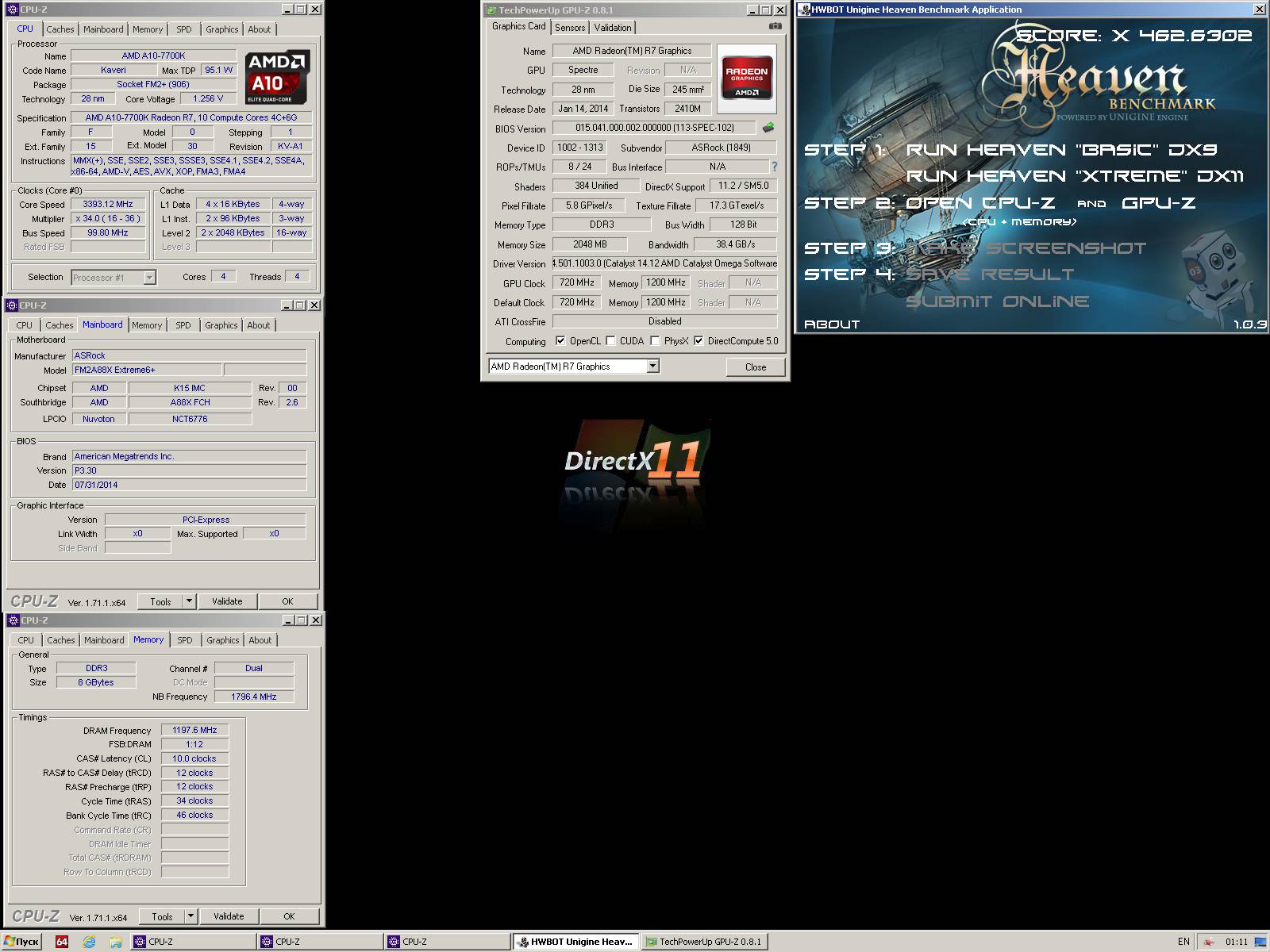
Task: Select Memory tab in middle CPU-Z window
Action: [x=147, y=325]
